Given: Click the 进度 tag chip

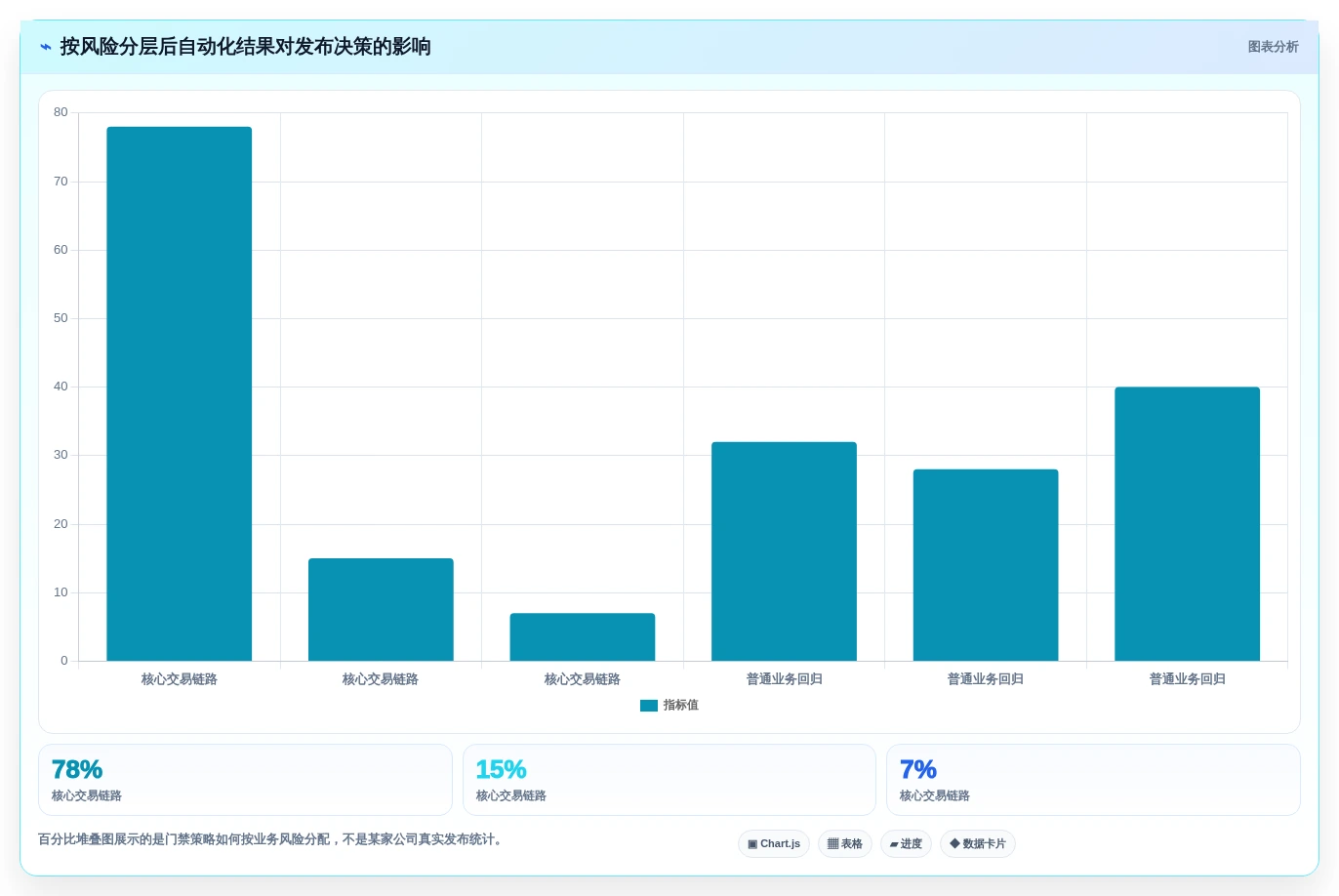Looking at the screenshot, I should coord(906,844).
